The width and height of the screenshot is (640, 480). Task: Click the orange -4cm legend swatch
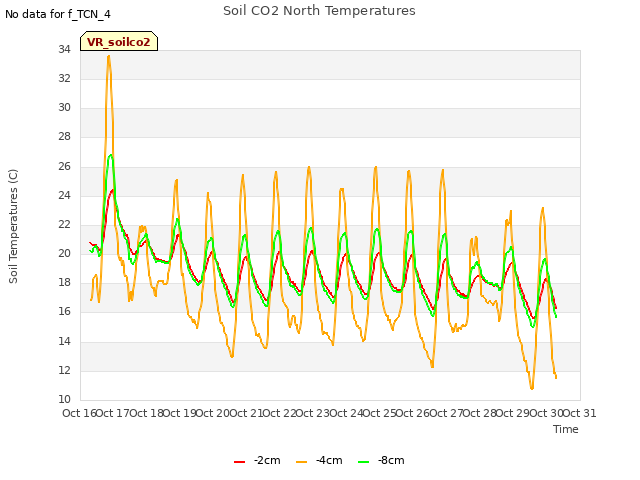(302, 462)
